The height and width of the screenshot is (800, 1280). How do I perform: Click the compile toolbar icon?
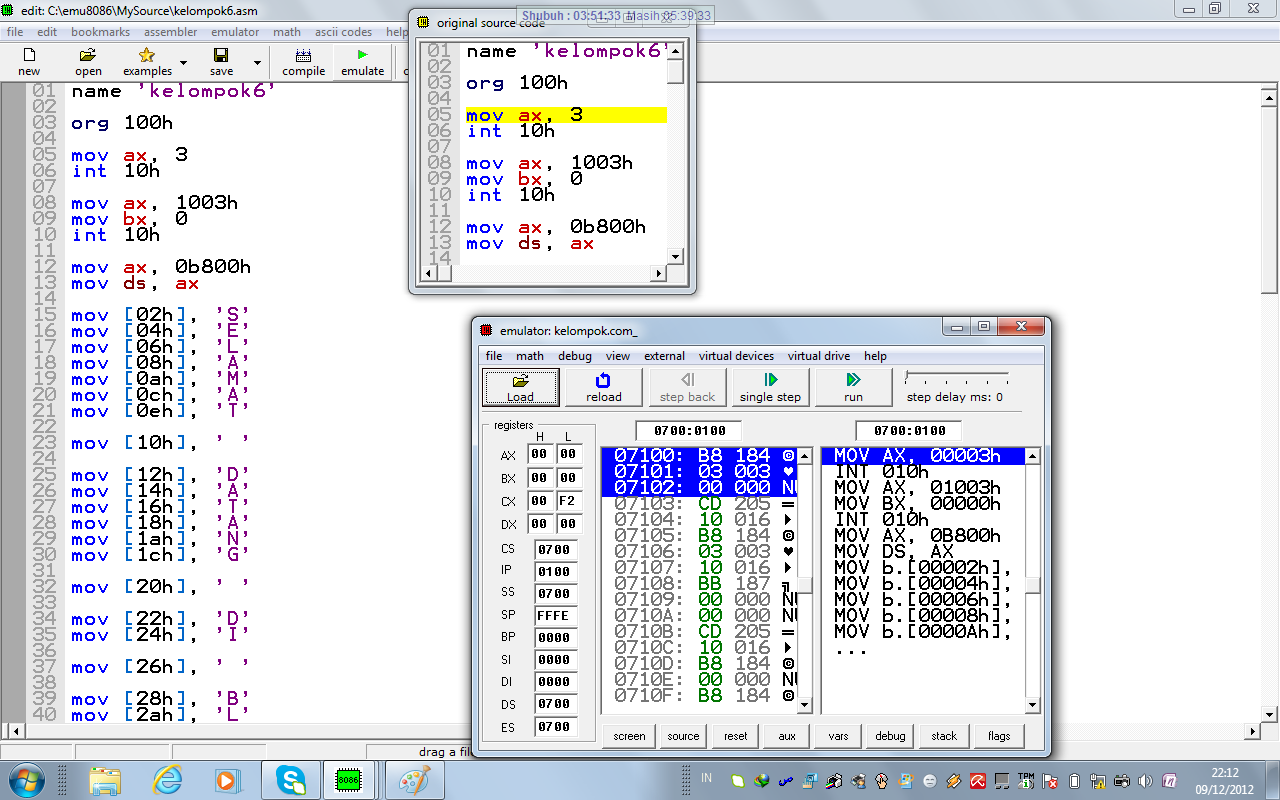point(303,56)
